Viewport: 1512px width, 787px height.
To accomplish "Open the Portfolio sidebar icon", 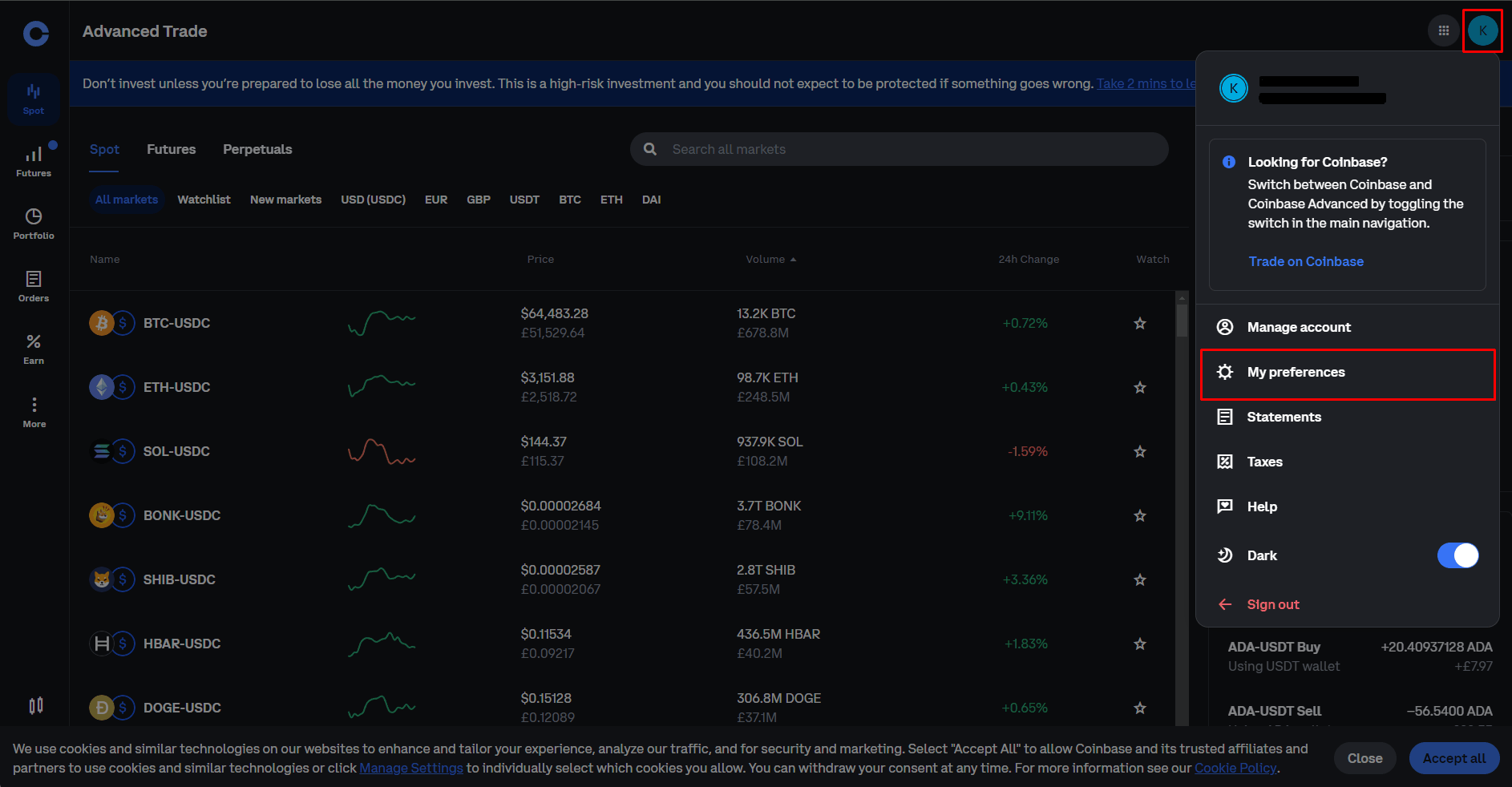I will pyautogui.click(x=34, y=224).
